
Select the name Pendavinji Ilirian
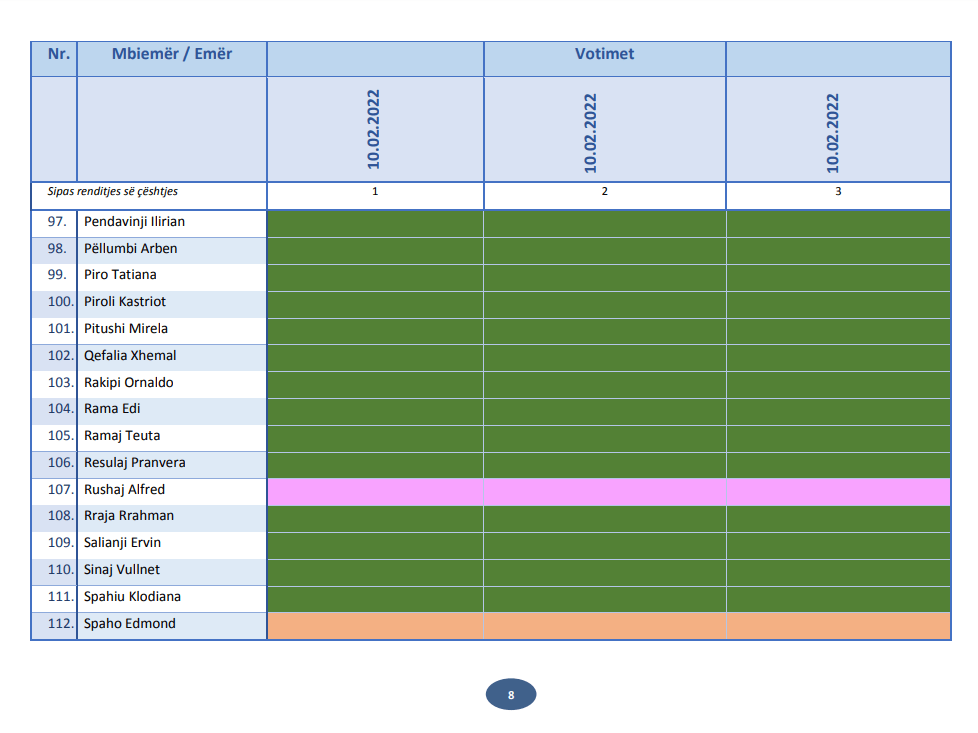click(x=134, y=222)
